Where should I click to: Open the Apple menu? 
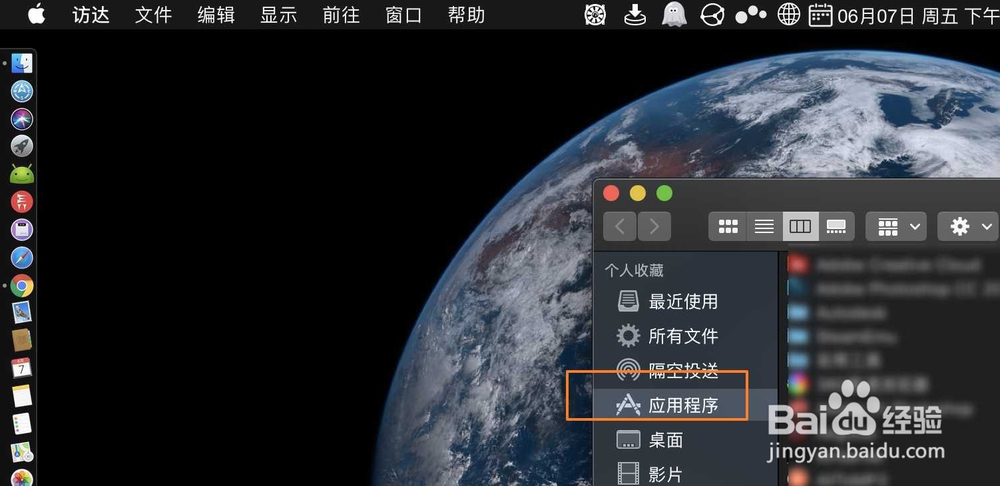tap(36, 14)
